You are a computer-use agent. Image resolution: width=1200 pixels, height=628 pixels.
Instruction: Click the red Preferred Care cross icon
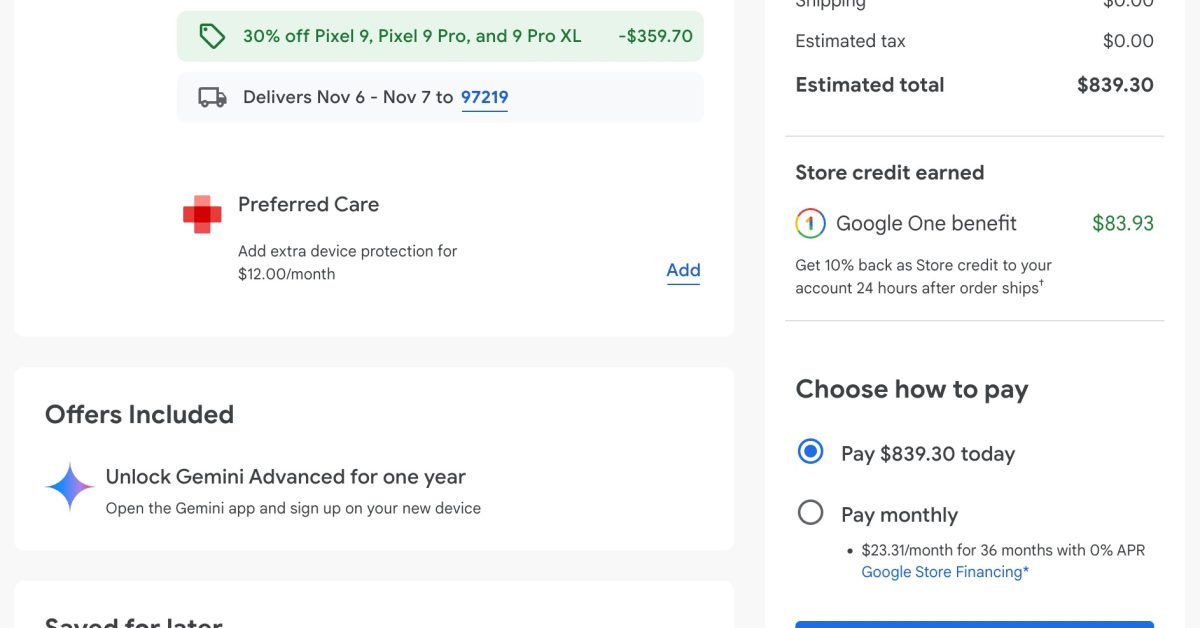[202, 214]
